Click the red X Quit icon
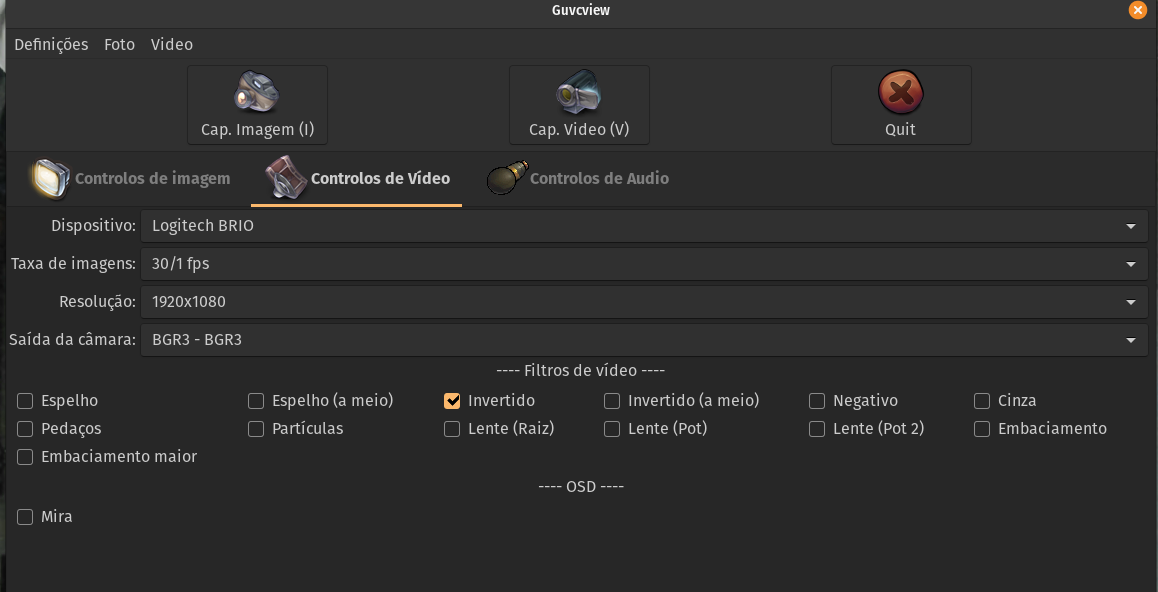 (x=900, y=92)
